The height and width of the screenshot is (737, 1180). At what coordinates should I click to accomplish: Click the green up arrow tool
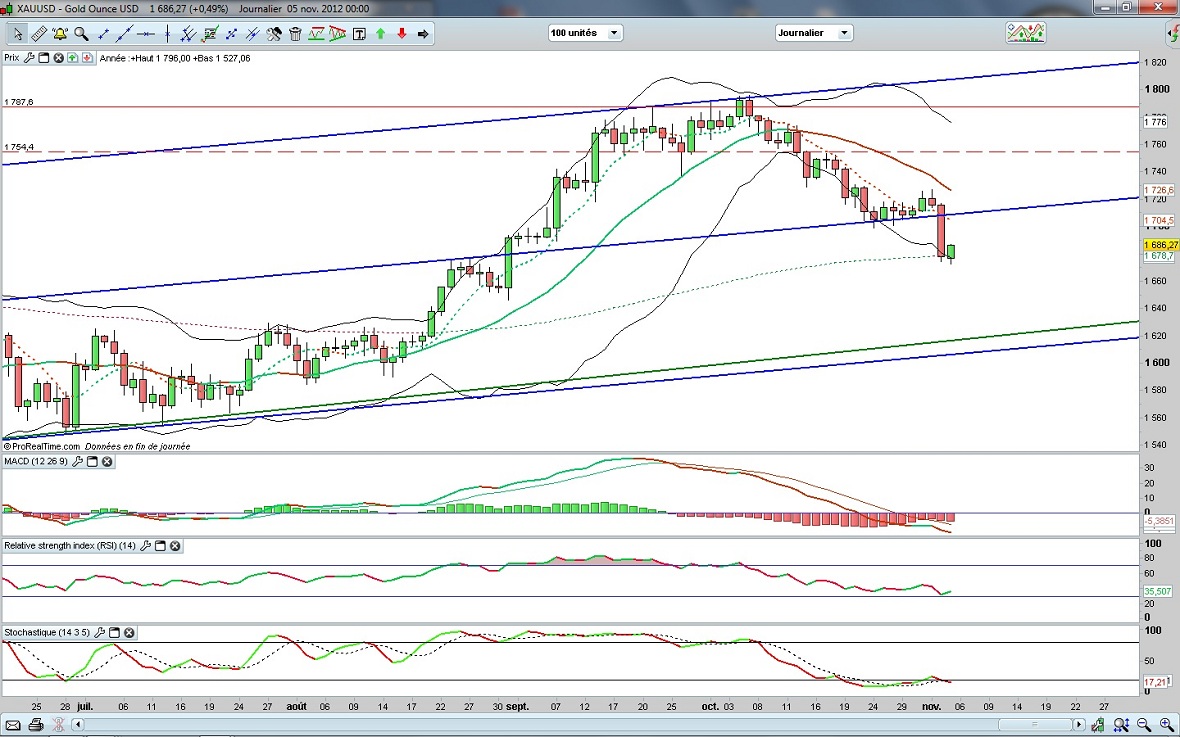(381, 34)
